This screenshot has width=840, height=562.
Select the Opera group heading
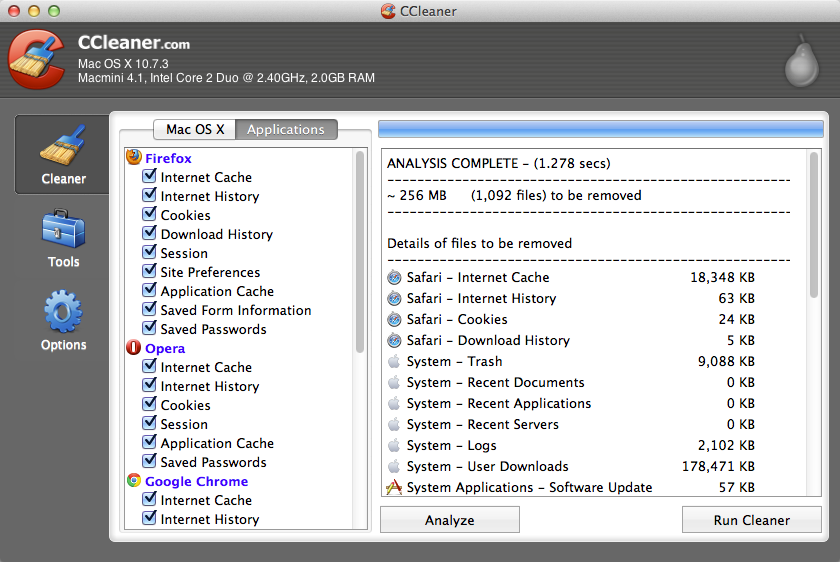(x=165, y=348)
